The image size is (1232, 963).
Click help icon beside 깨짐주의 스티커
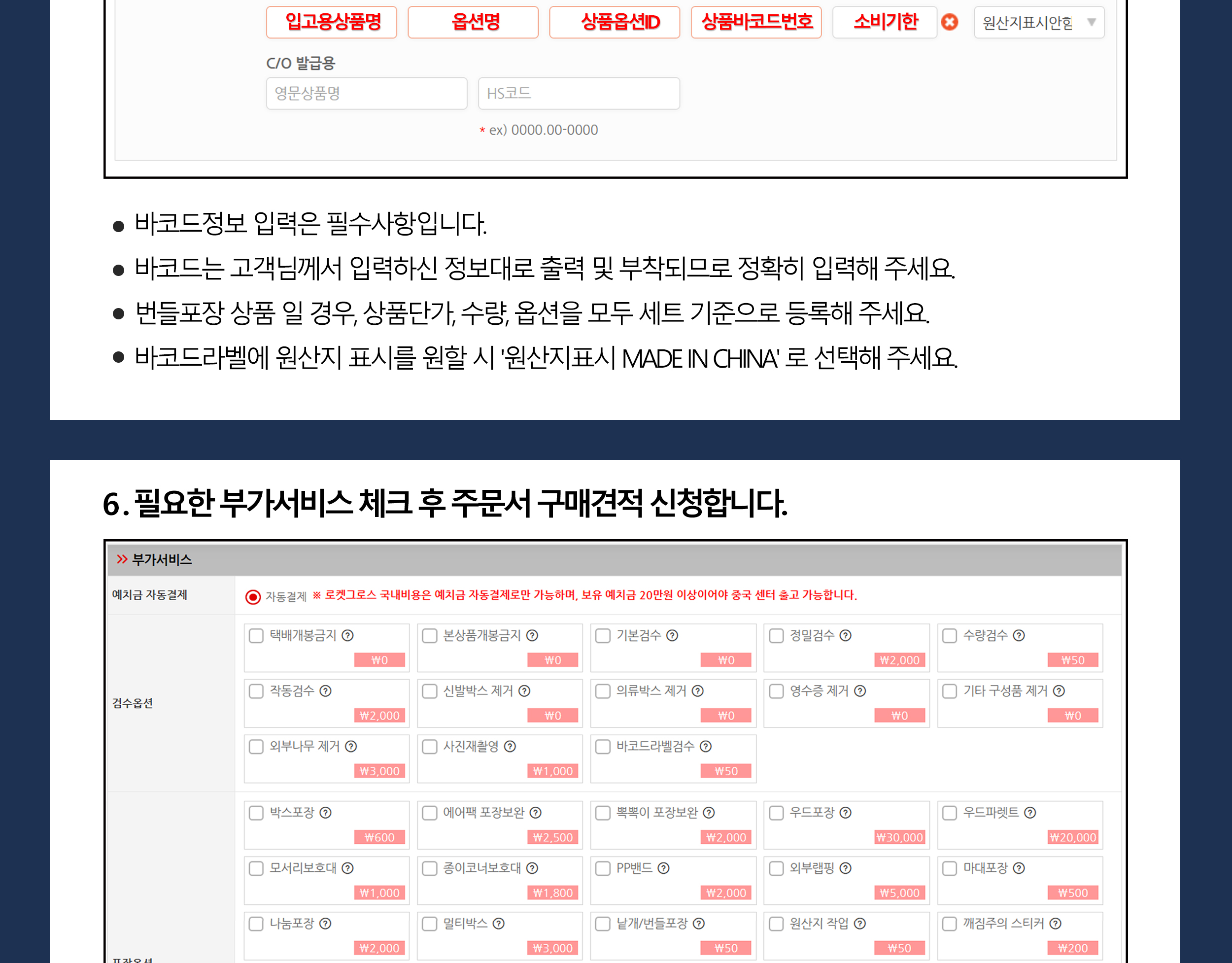[1055, 924]
